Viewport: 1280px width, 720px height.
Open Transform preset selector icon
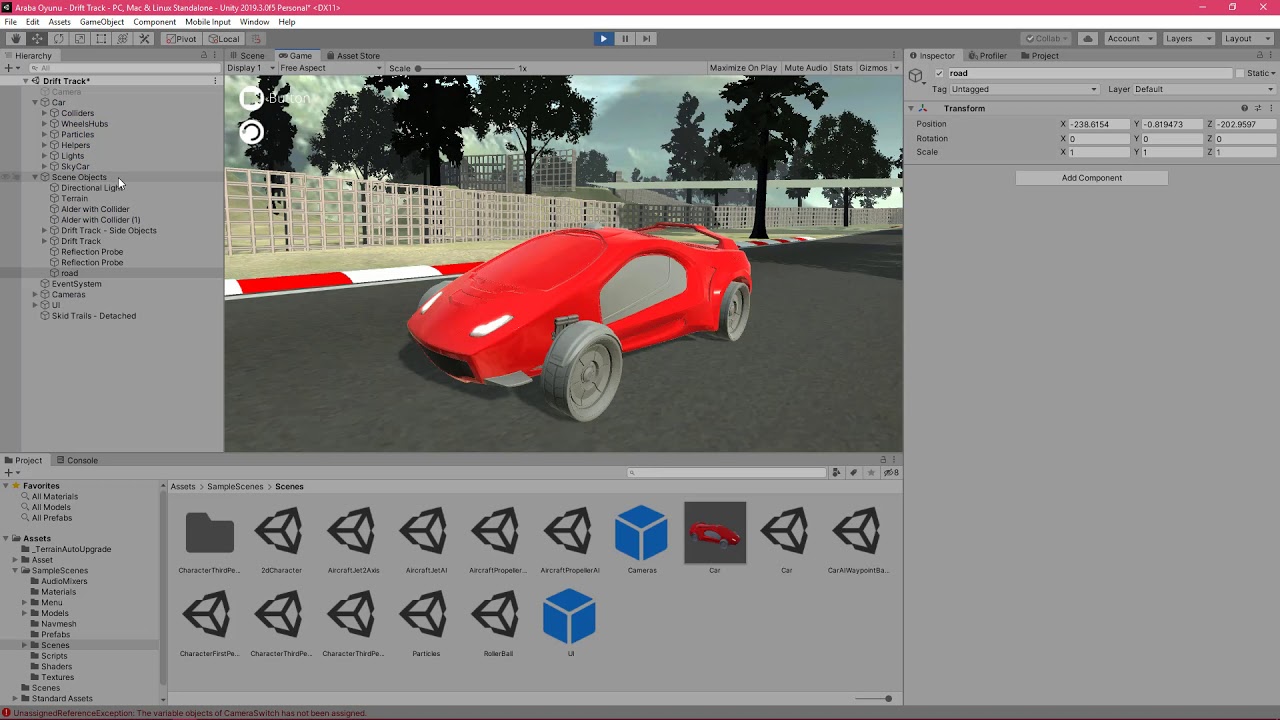1258,108
